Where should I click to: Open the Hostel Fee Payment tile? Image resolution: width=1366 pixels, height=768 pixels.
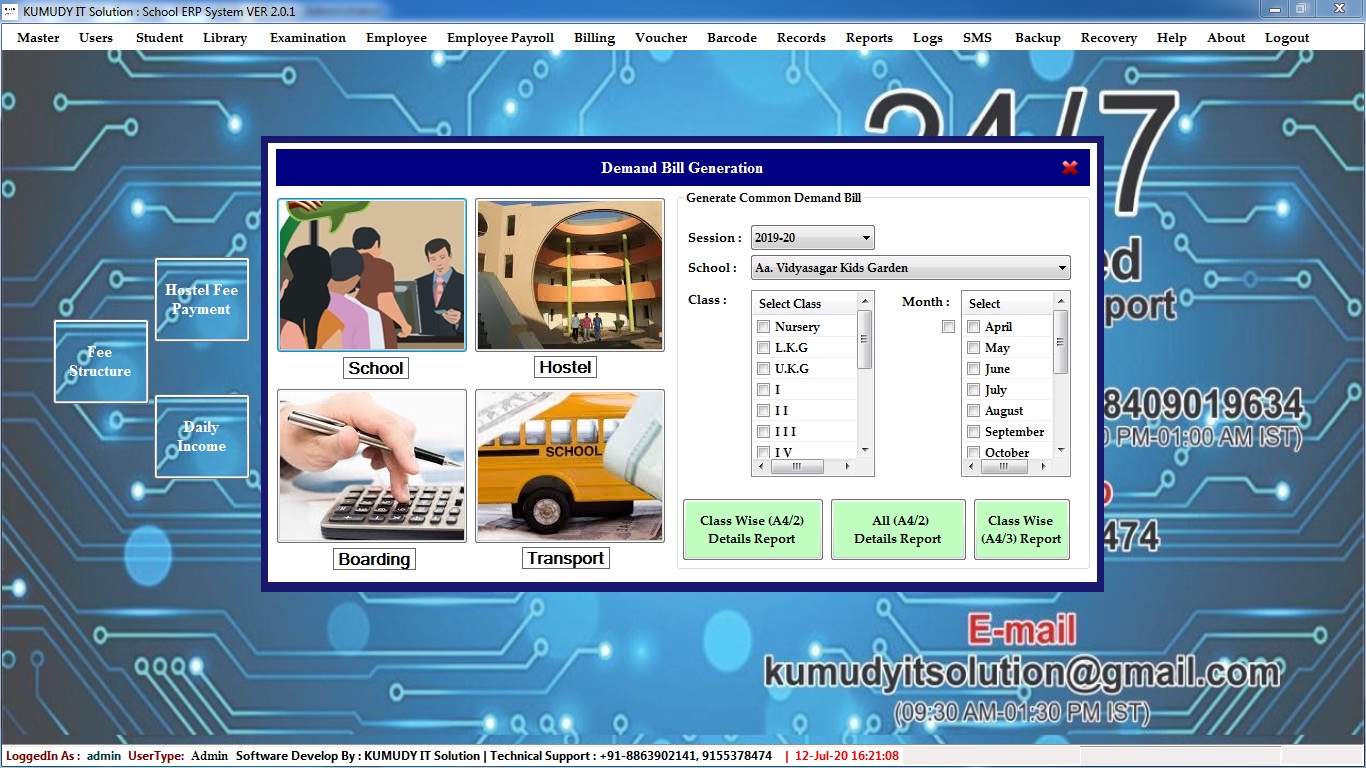tap(201, 300)
